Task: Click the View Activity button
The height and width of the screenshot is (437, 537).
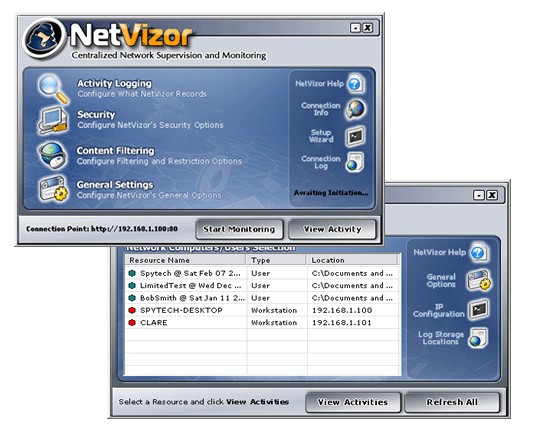Action: coord(332,229)
